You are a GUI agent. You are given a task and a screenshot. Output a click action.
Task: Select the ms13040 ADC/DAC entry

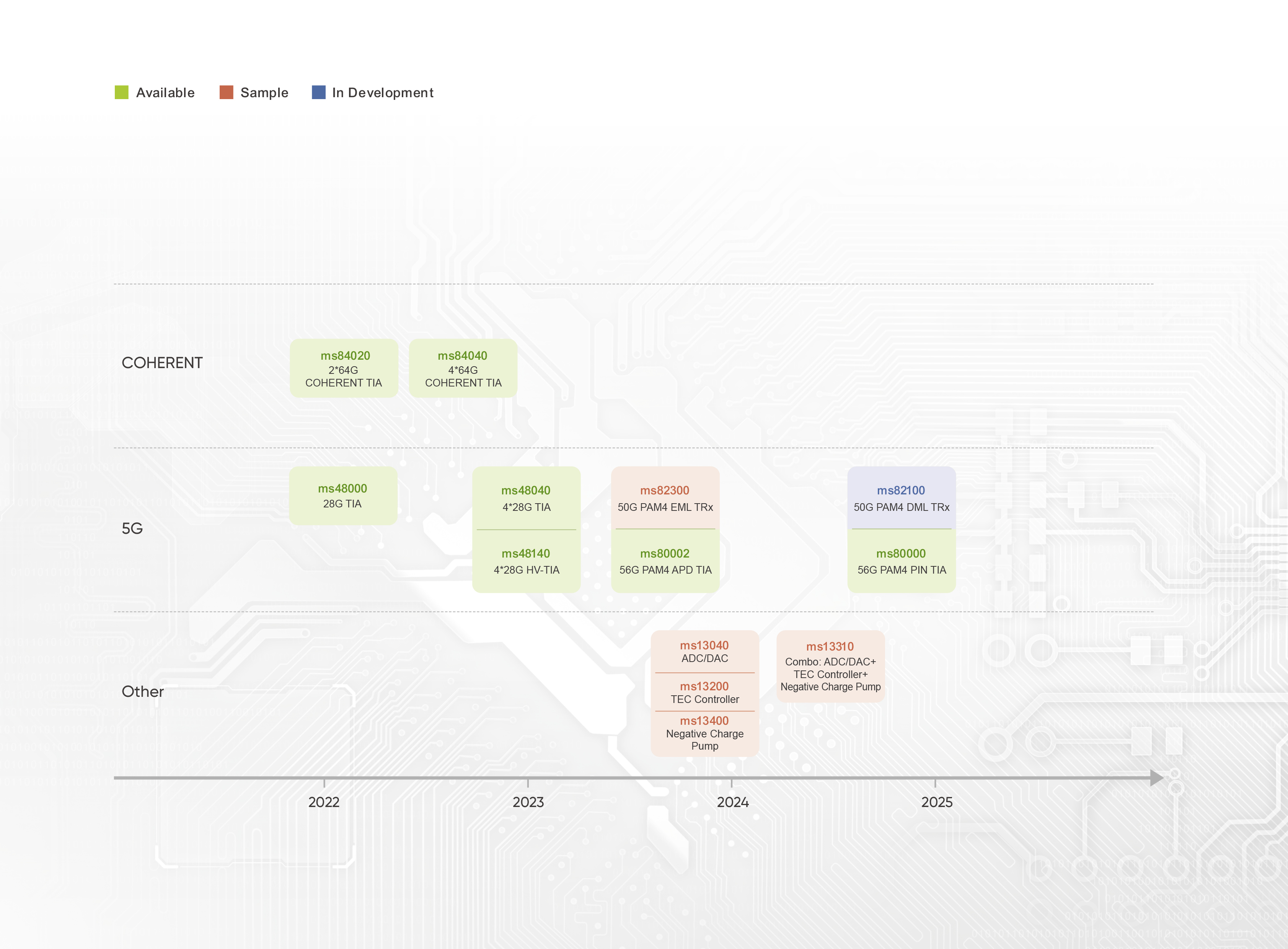[x=704, y=651]
